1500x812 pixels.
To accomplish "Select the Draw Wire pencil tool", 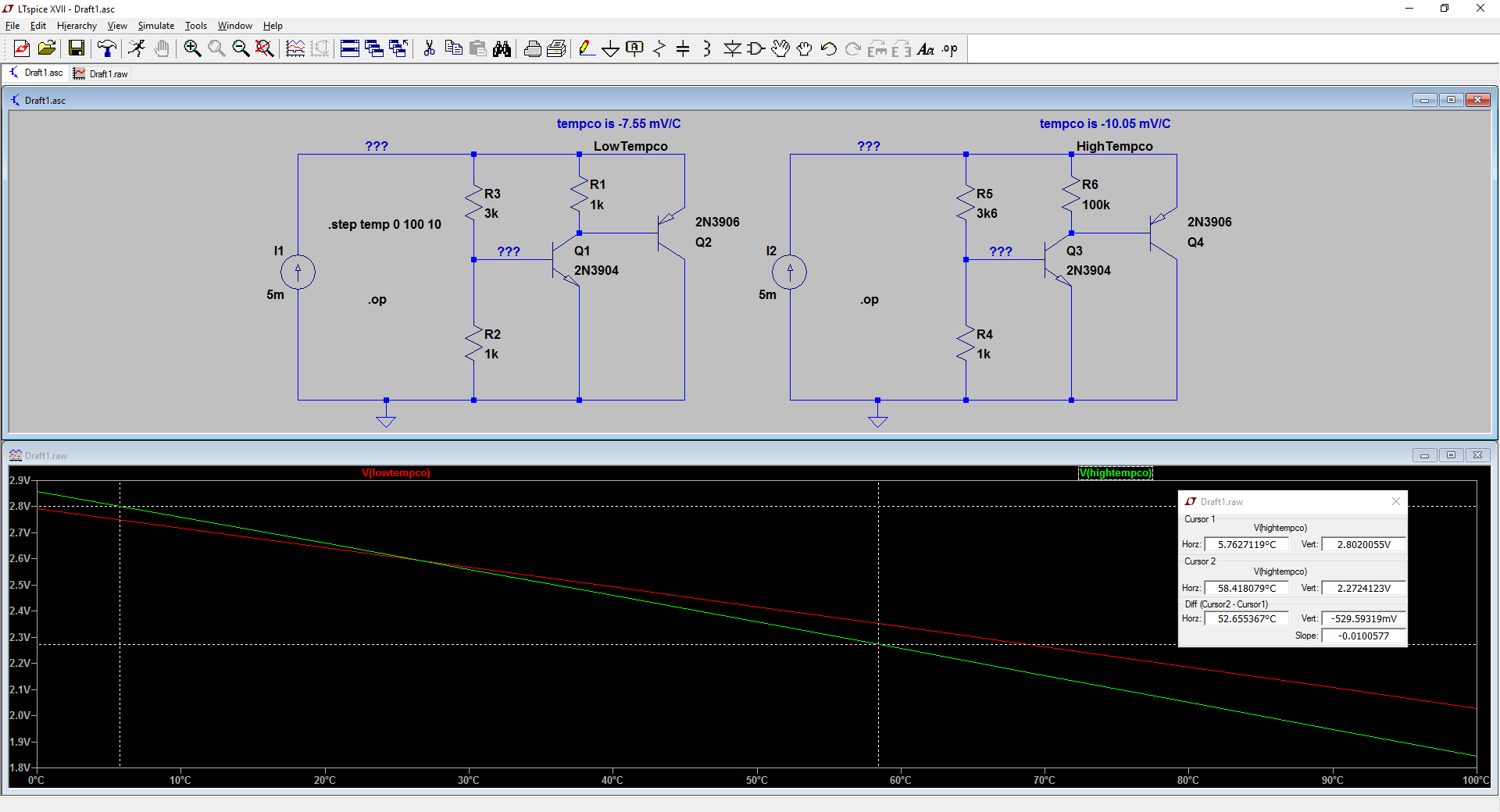I will coord(586,48).
